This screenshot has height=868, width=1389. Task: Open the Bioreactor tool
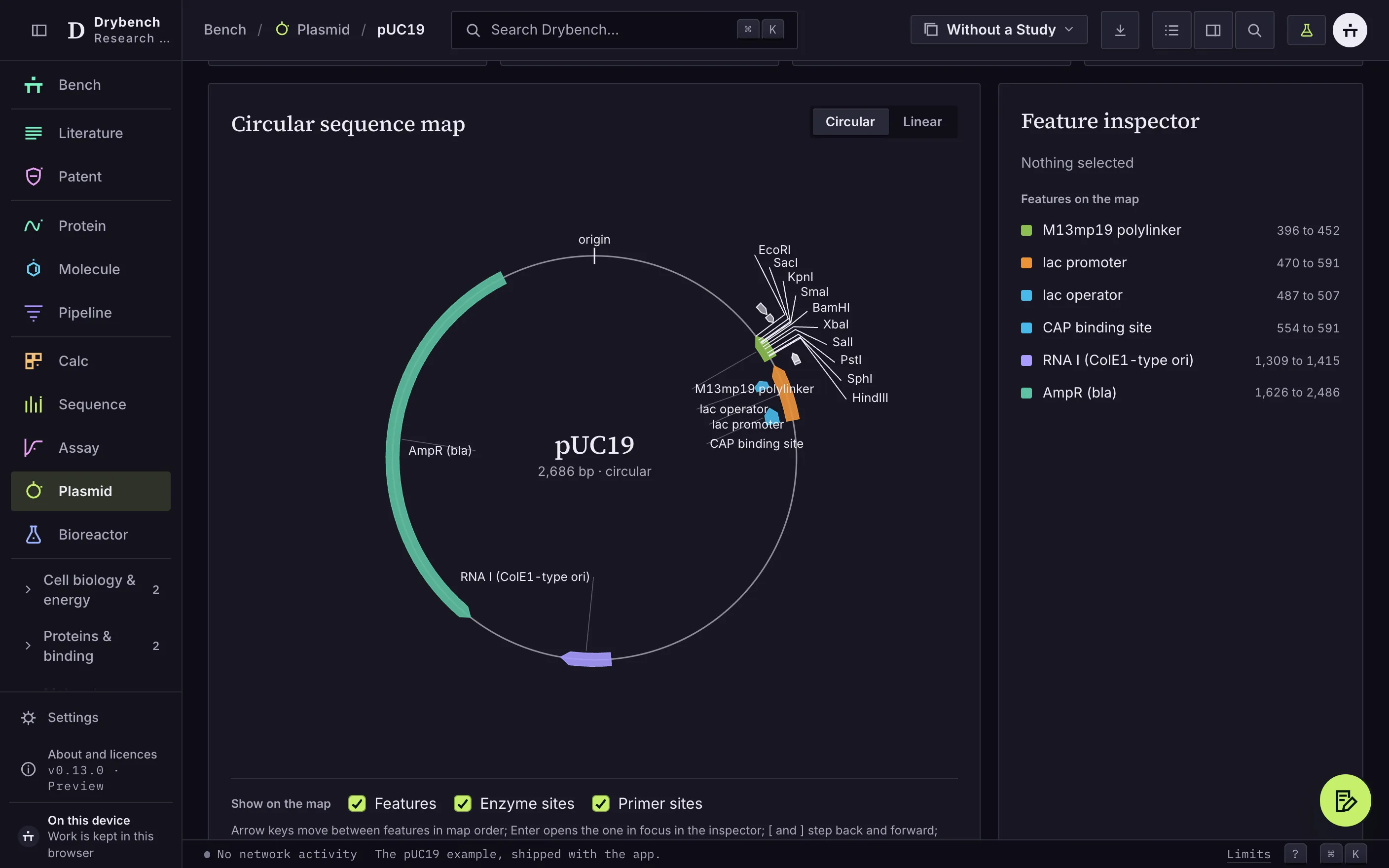tap(91, 535)
